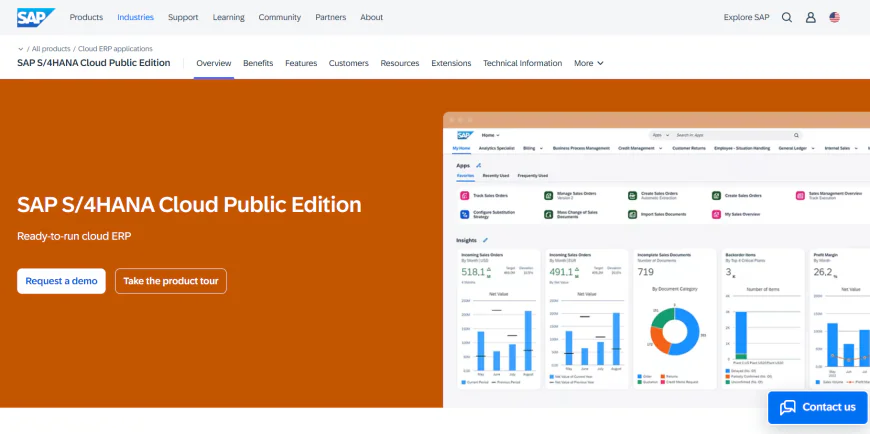Open the Track Sales Orders app icon
The image size is (870, 434).
tap(464, 195)
